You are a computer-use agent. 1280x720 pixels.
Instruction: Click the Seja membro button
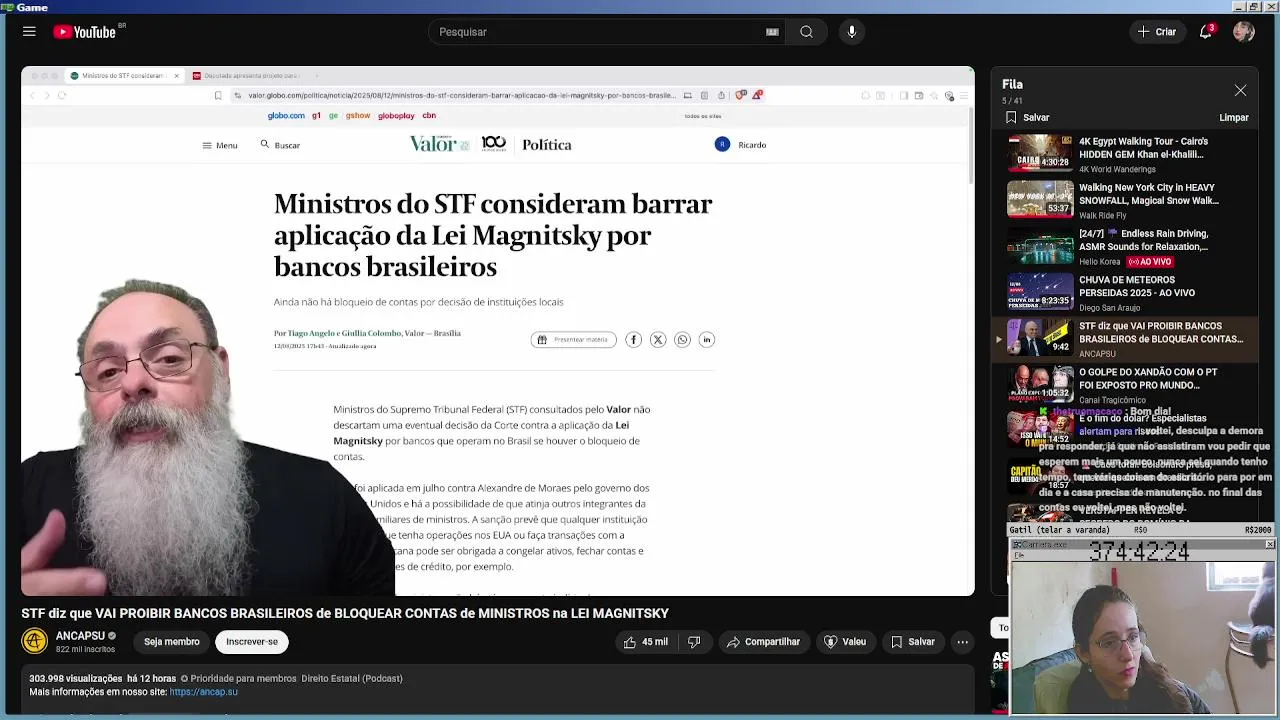171,642
